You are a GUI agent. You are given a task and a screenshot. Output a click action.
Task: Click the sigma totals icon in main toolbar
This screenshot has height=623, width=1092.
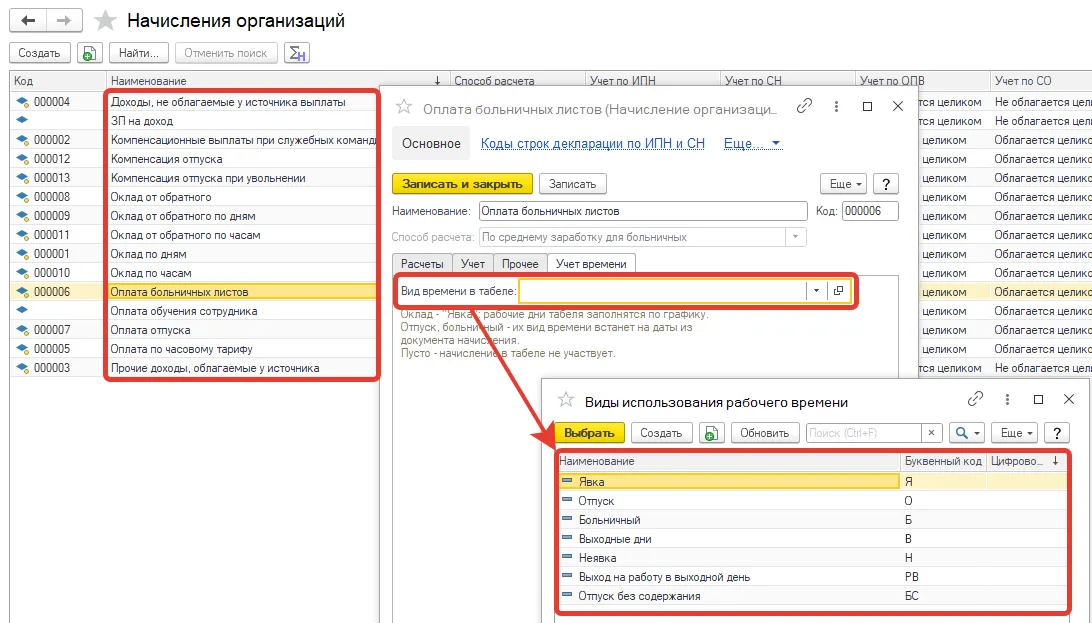(297, 53)
